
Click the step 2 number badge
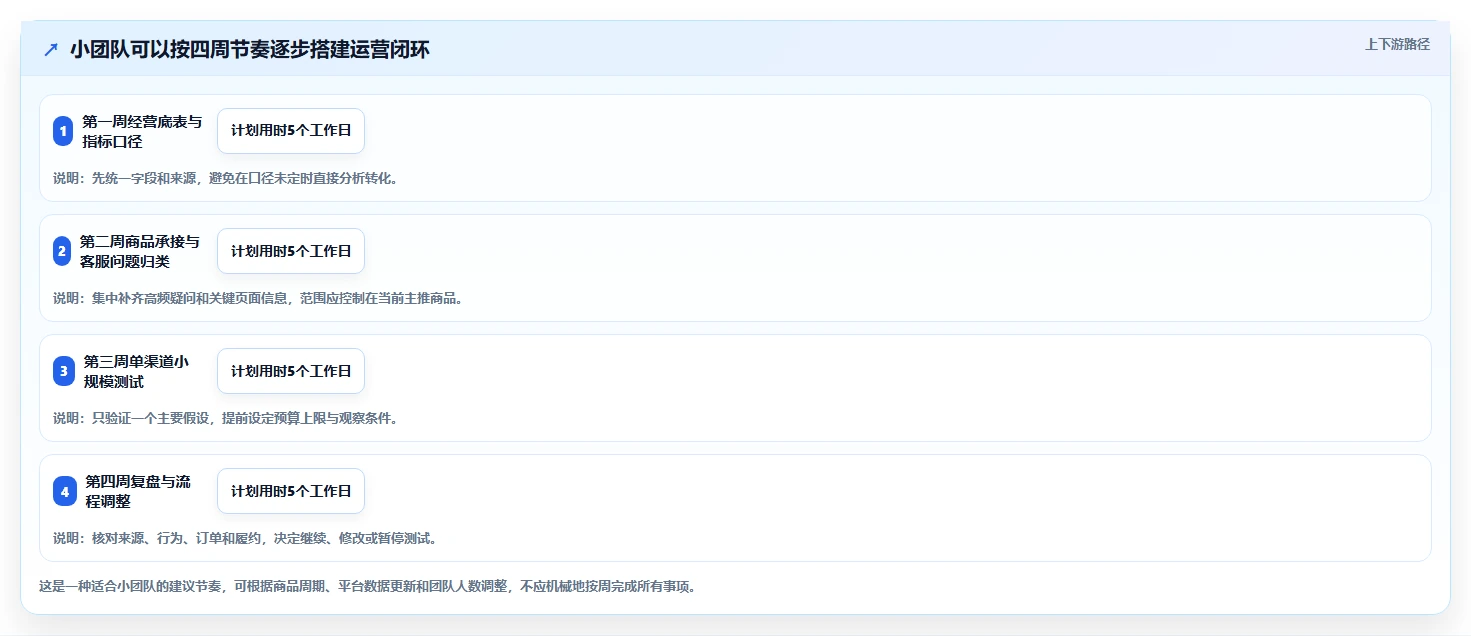click(x=62, y=251)
